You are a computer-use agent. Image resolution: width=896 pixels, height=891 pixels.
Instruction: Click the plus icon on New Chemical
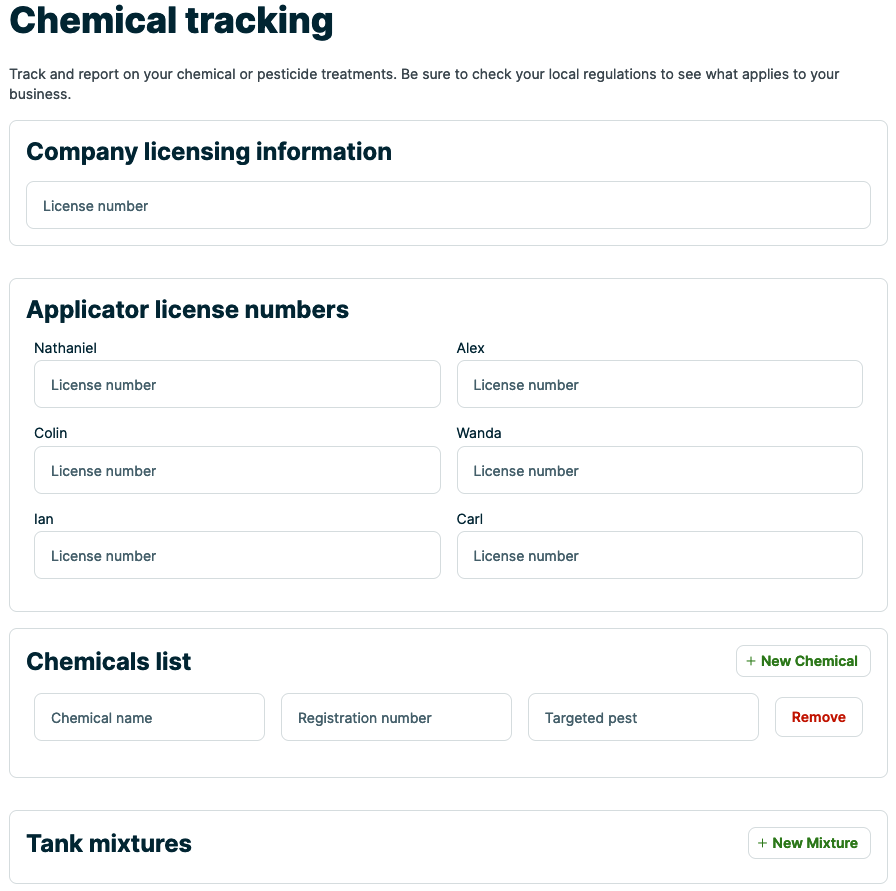pos(750,661)
